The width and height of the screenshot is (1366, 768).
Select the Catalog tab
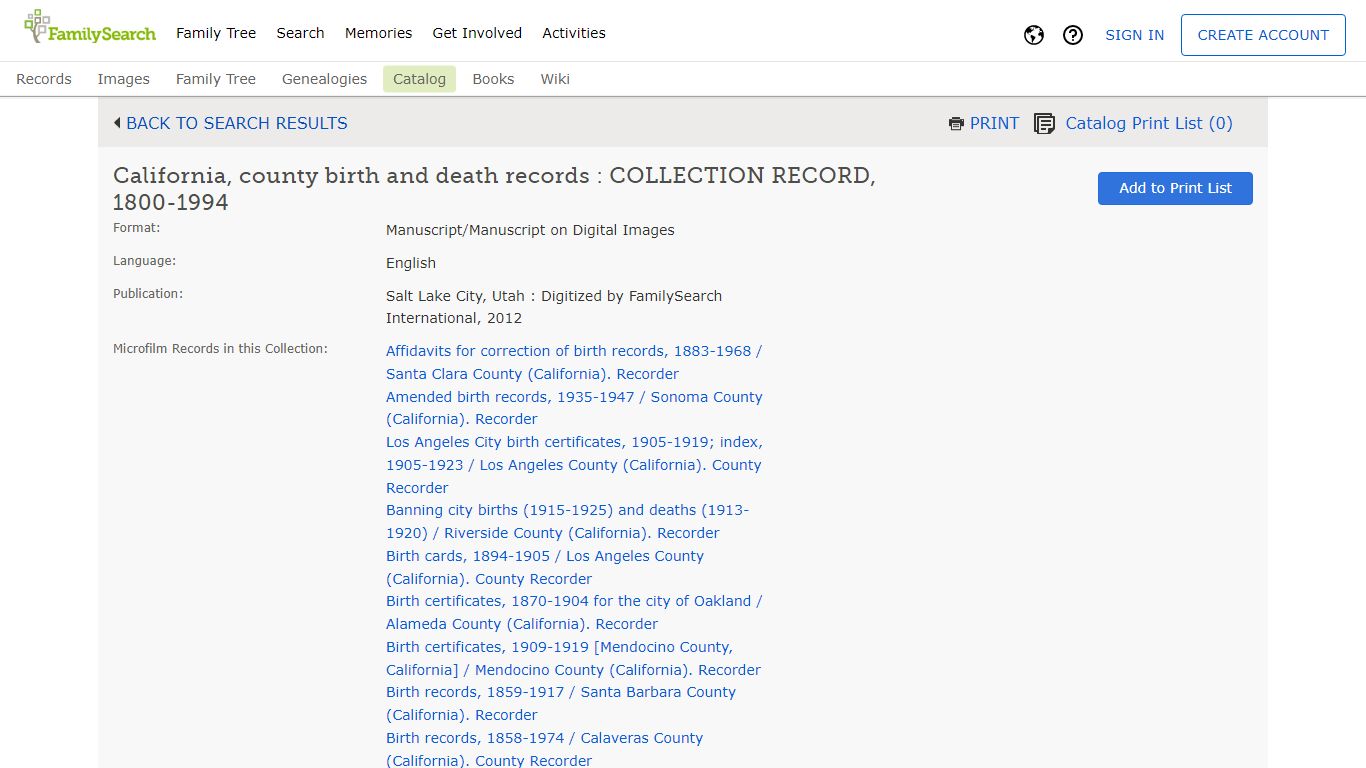pos(419,79)
